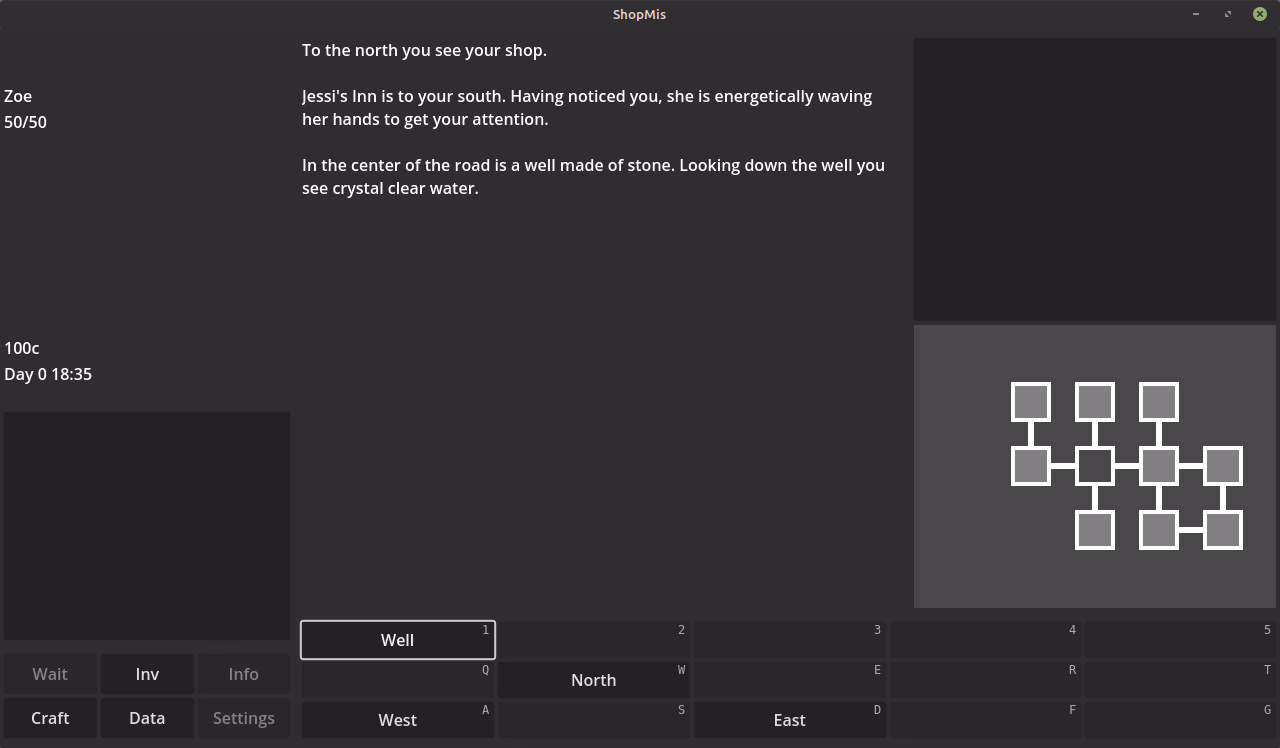The height and width of the screenshot is (748, 1280).
Task: Minimize the ShopMis window
Action: [1196, 14]
